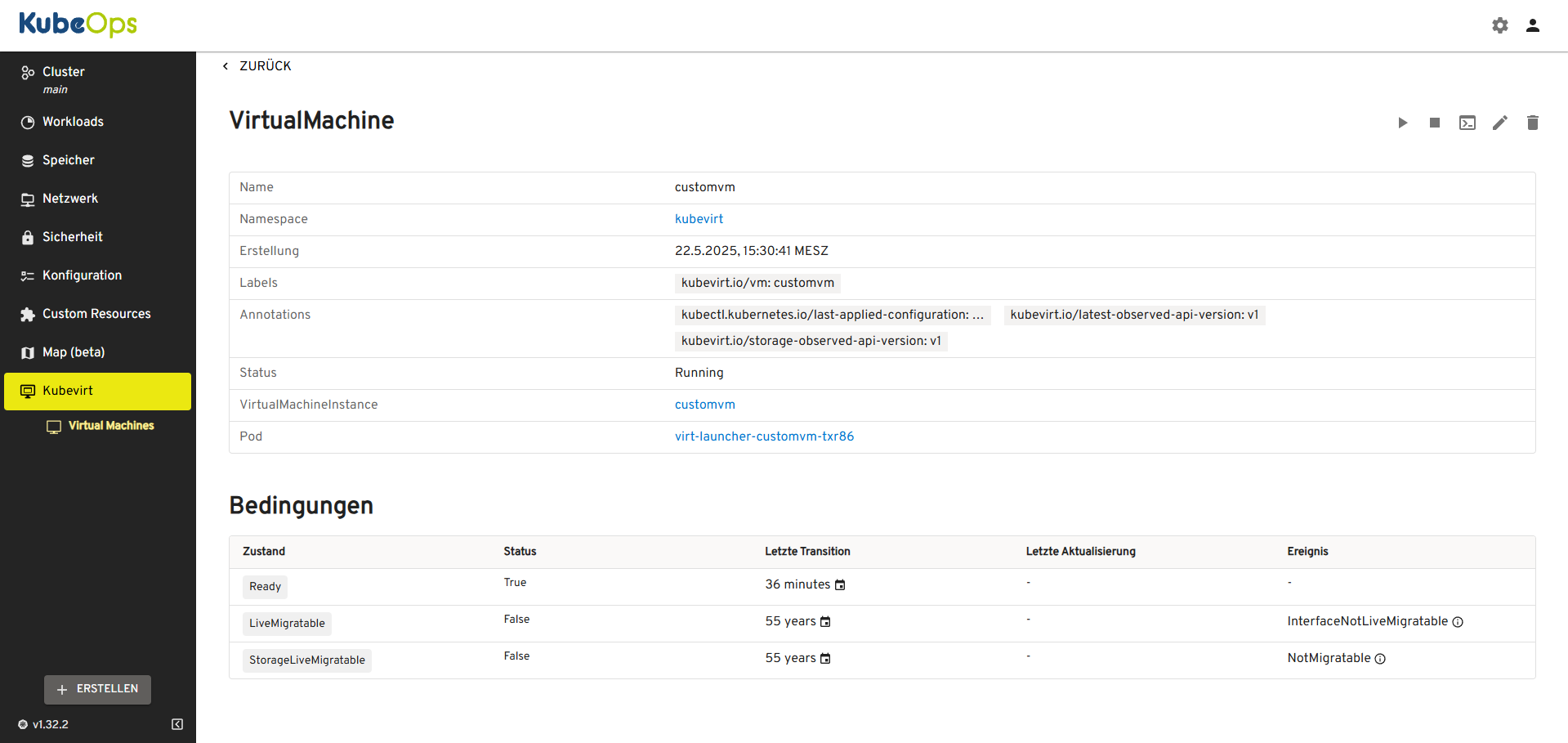Expand the Workloads sidebar menu
The height and width of the screenshot is (743, 1568).
(x=73, y=122)
